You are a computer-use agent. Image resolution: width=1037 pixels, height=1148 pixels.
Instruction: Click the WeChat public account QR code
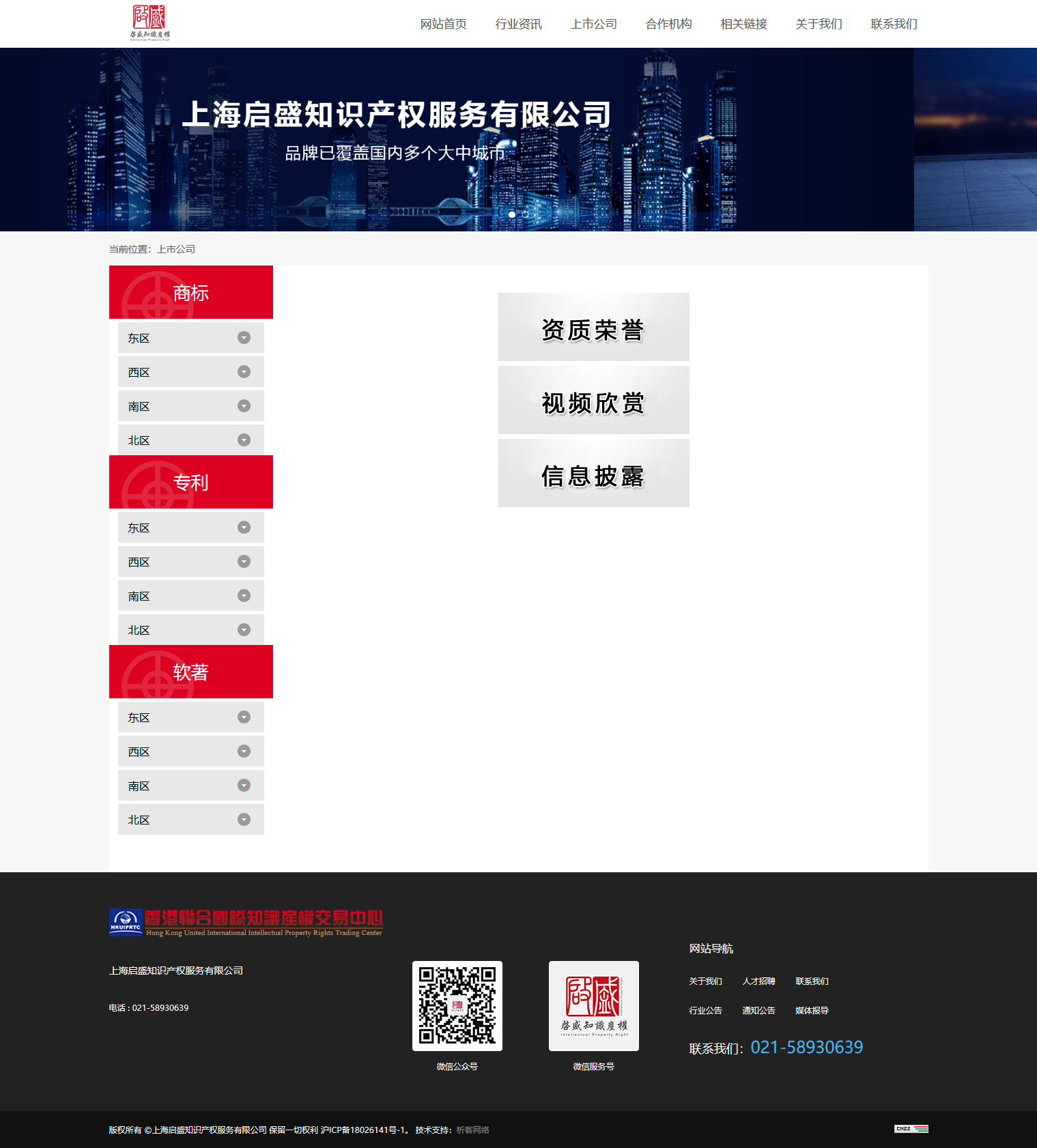[457, 1005]
